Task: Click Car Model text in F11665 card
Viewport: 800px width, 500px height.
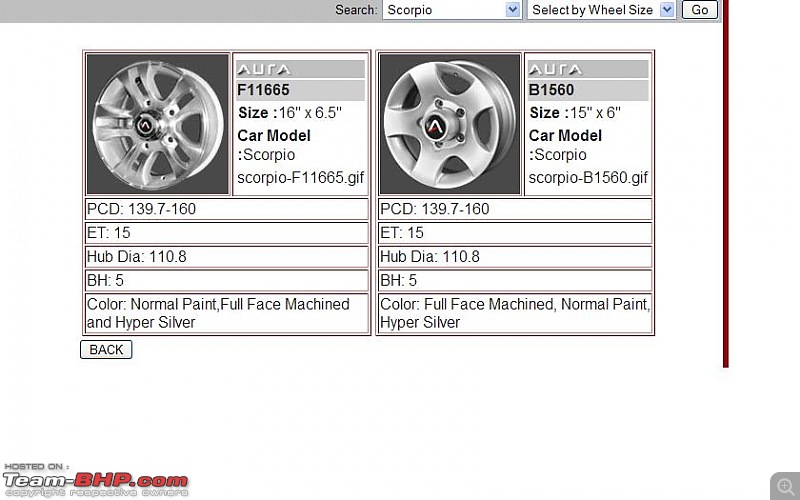Action: point(274,136)
